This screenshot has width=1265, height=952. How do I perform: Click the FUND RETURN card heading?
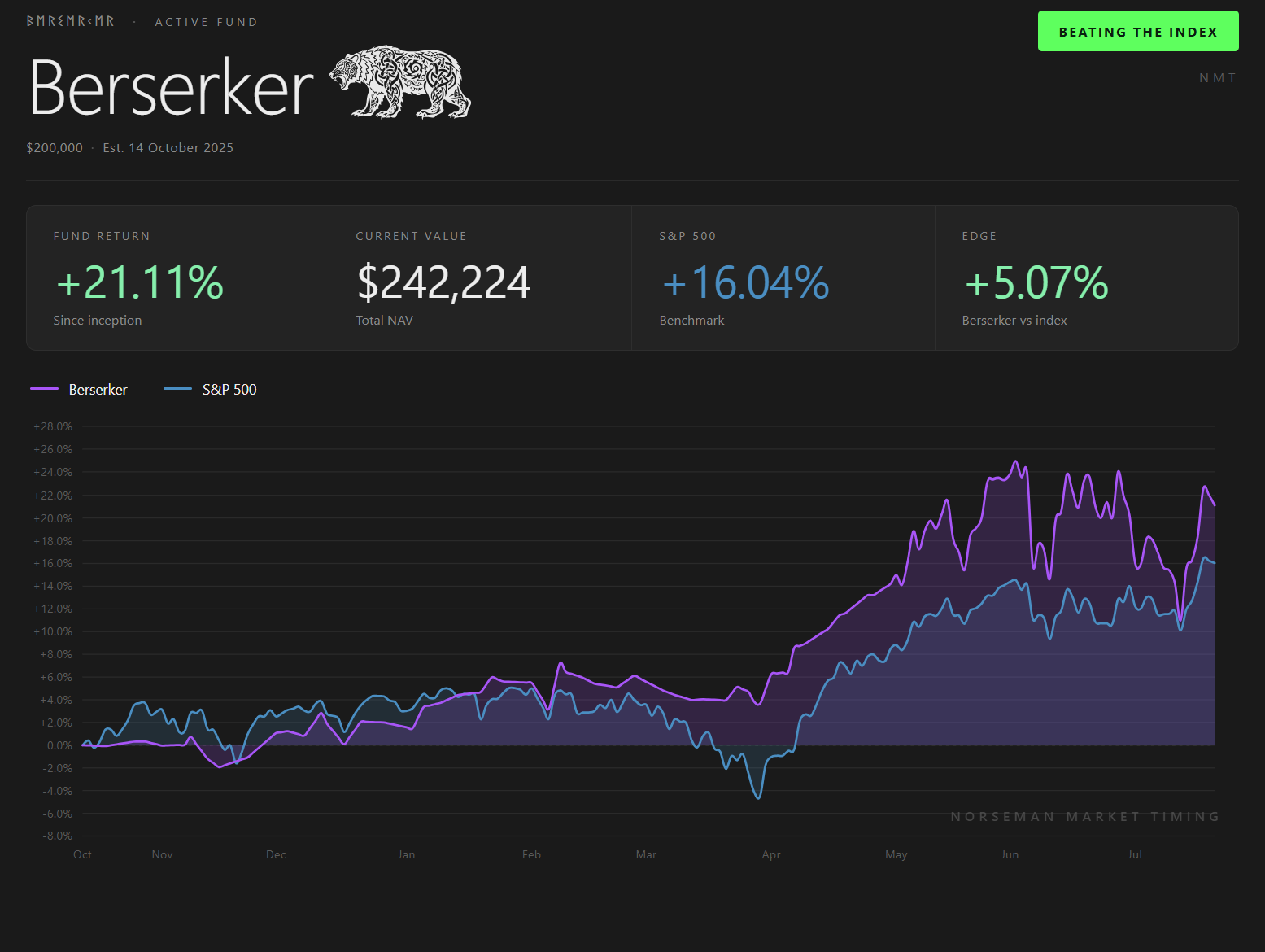[102, 236]
